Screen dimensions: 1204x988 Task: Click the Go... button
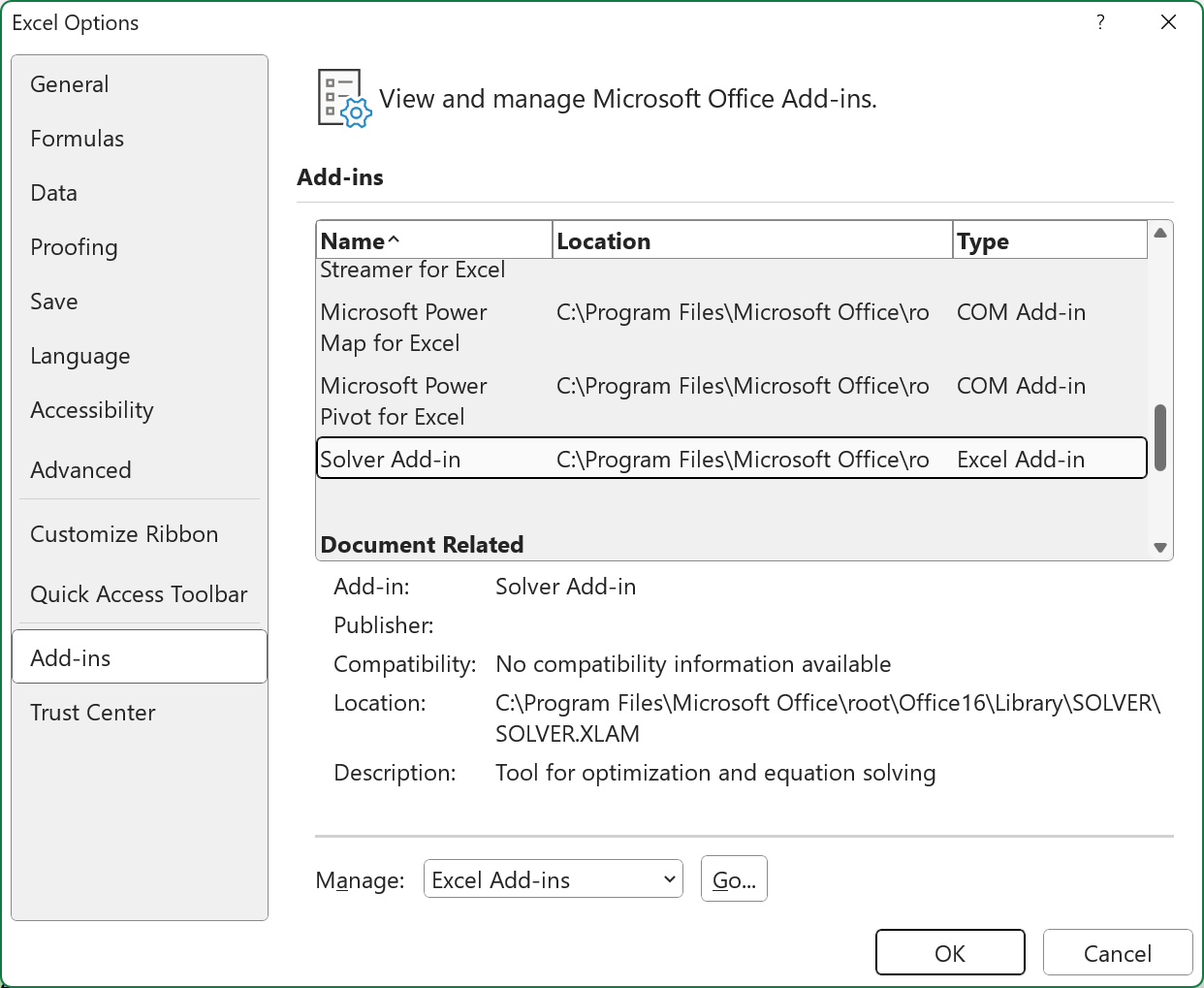[x=734, y=878]
